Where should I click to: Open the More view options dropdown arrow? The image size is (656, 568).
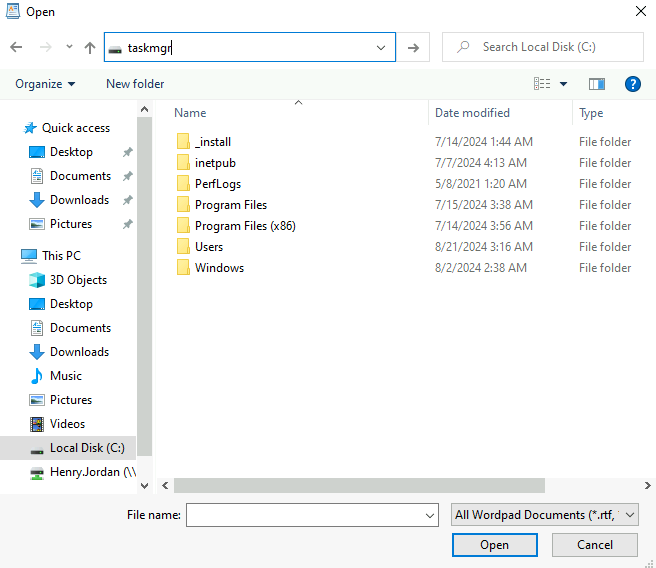coord(564,84)
